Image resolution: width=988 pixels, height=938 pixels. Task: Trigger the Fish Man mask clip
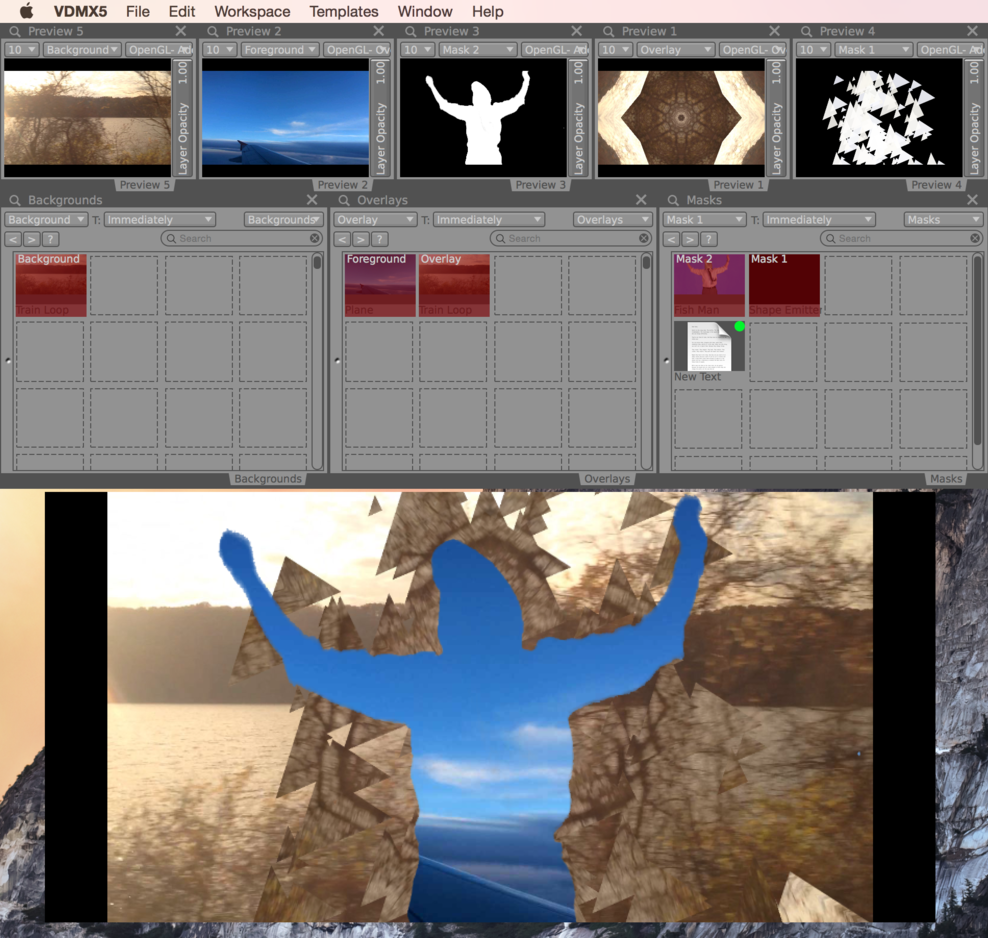(709, 285)
